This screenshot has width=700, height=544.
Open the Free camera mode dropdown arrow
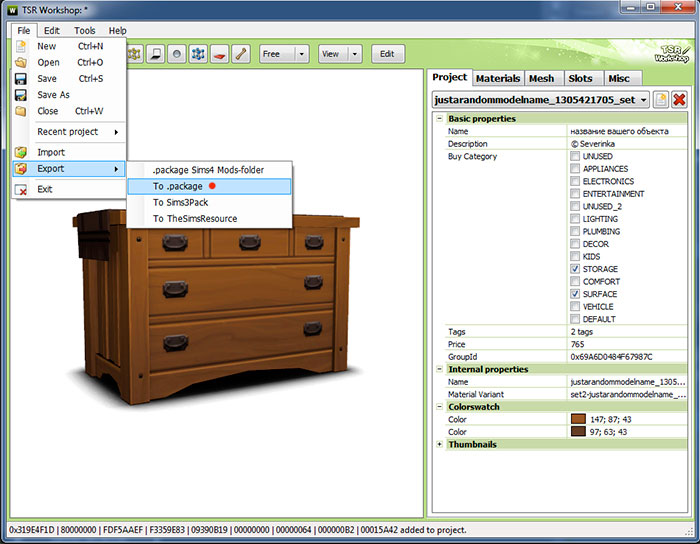tap(302, 54)
